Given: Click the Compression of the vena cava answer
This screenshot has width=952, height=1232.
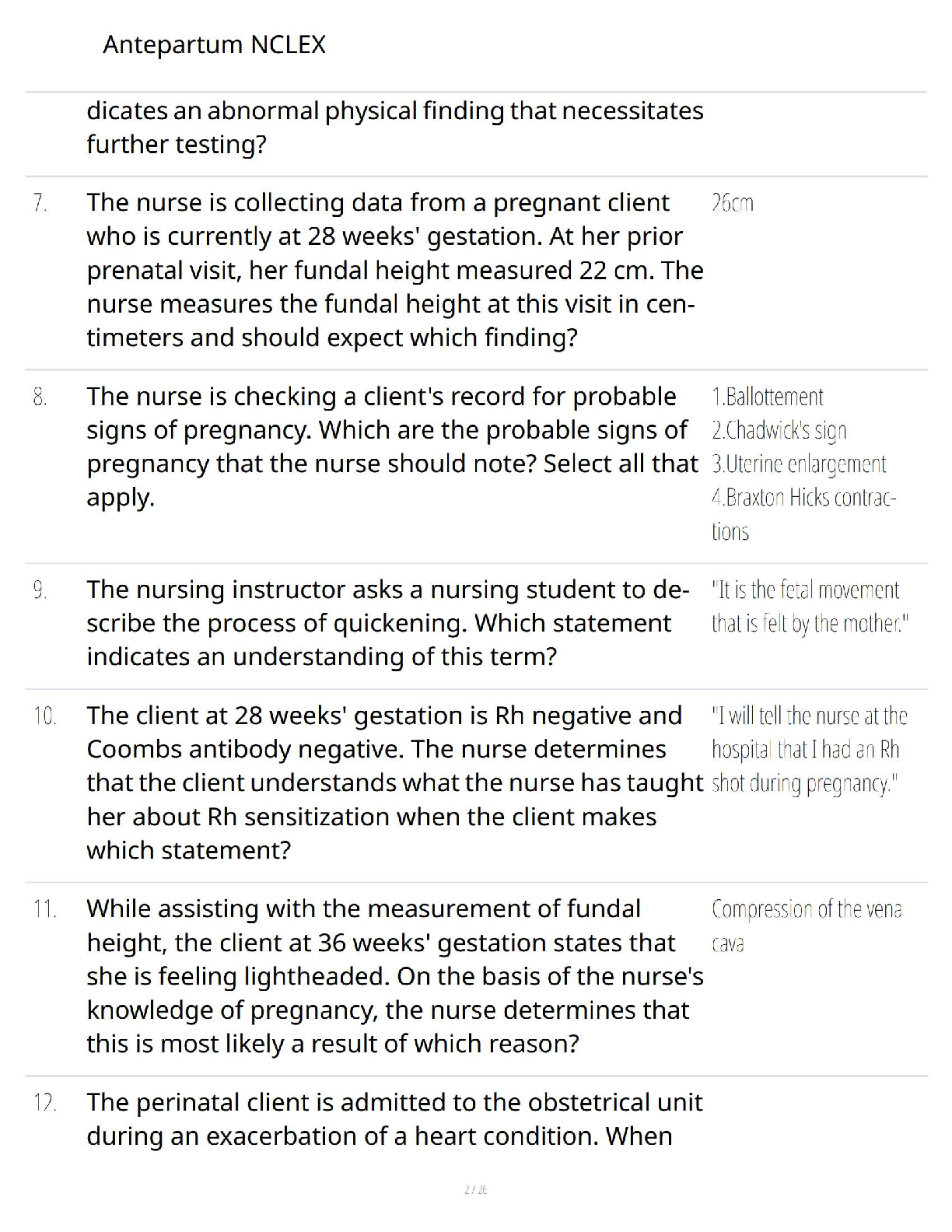Looking at the screenshot, I should (x=806, y=926).
